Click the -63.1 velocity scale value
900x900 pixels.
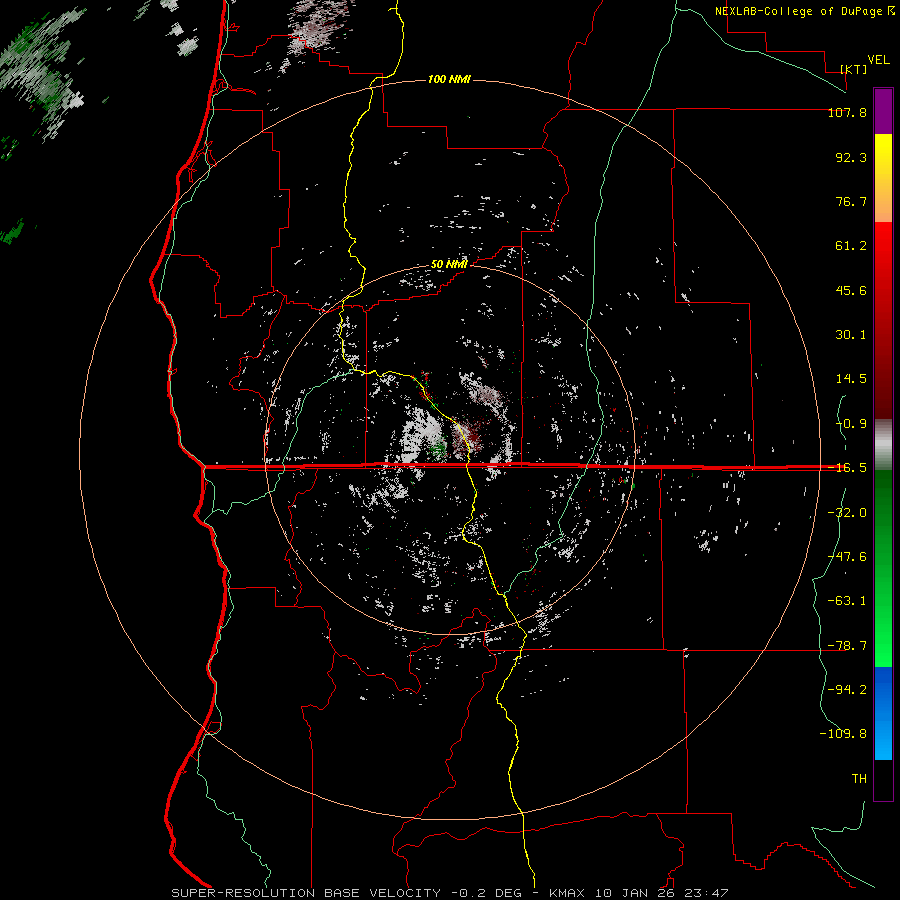click(847, 601)
